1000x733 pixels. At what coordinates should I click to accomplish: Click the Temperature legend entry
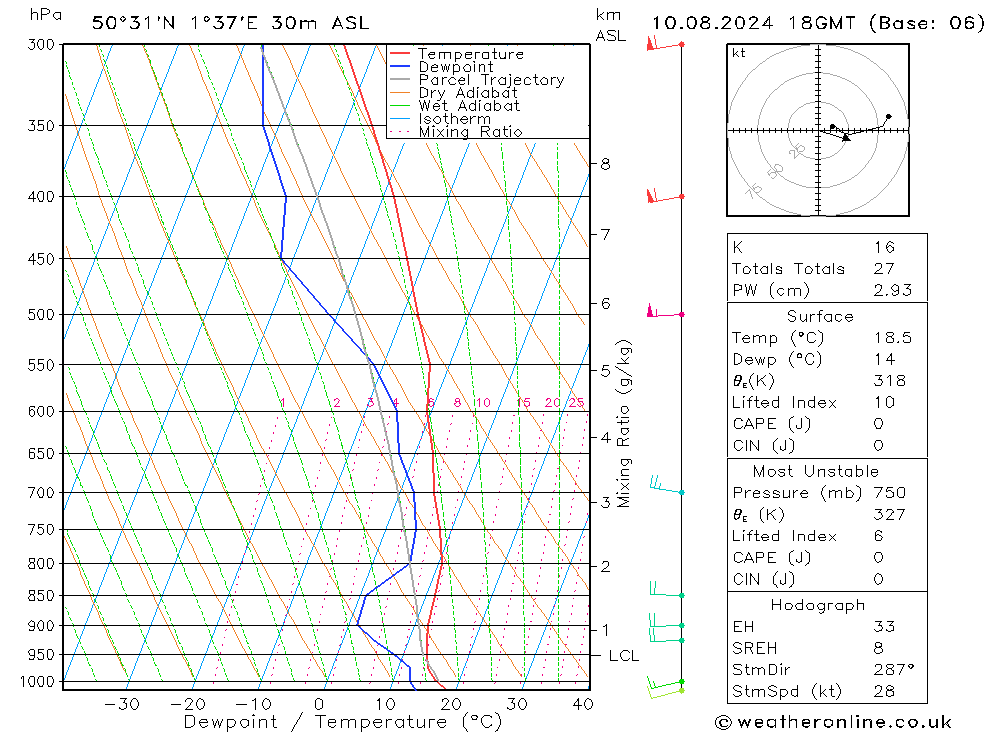pyautogui.click(x=471, y=54)
